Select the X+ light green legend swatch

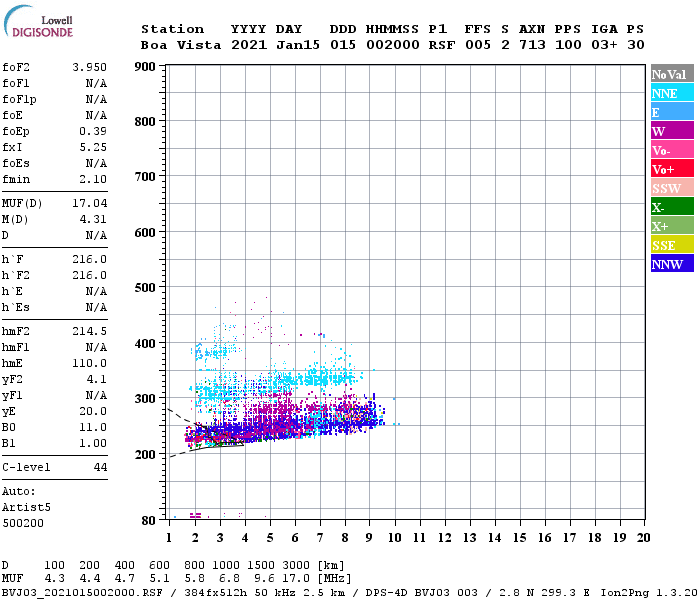672,226
